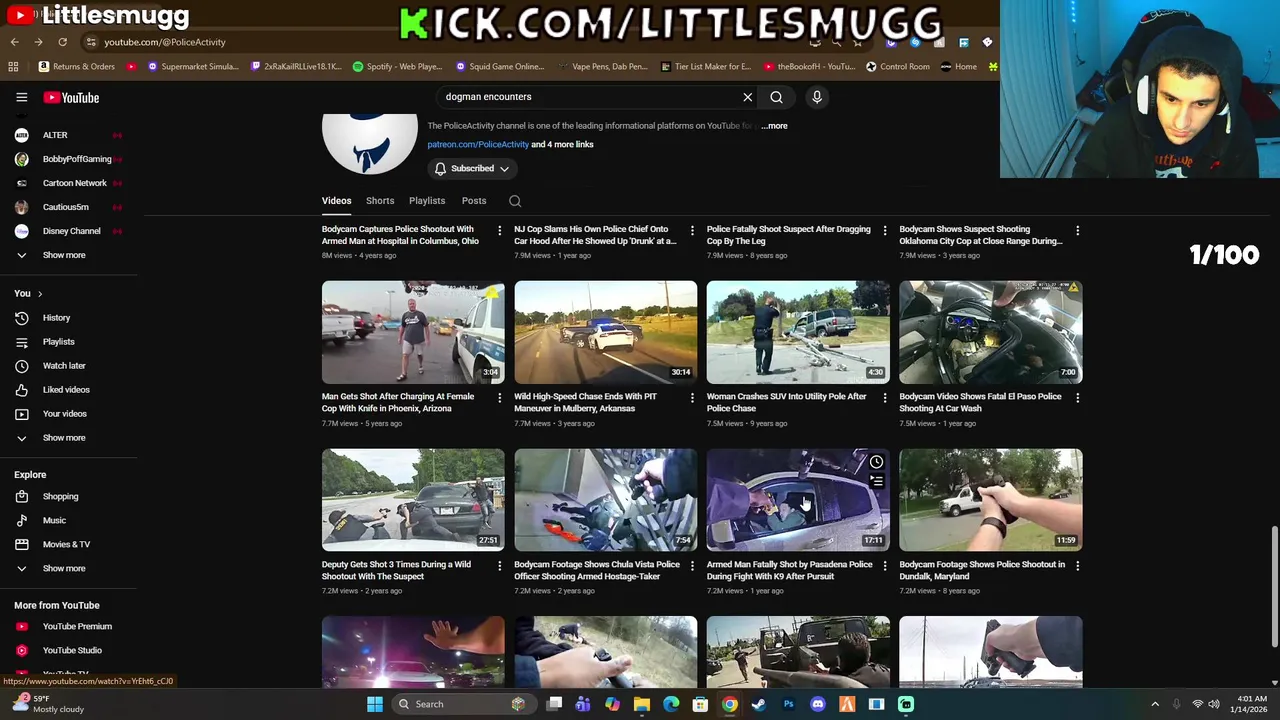
Task: Open Shopping in Explore
Action: (60, 496)
